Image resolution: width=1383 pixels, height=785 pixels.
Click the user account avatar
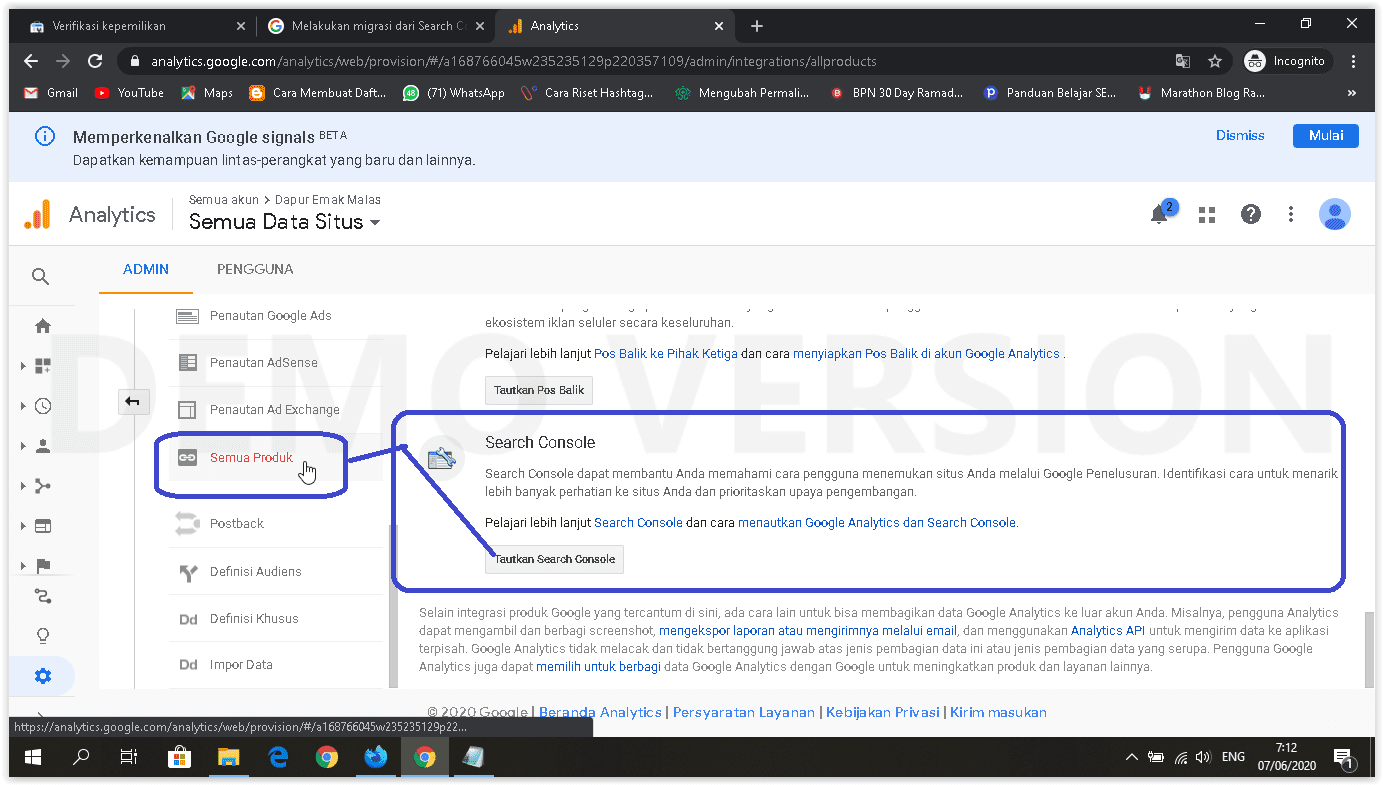pyautogui.click(x=1335, y=214)
